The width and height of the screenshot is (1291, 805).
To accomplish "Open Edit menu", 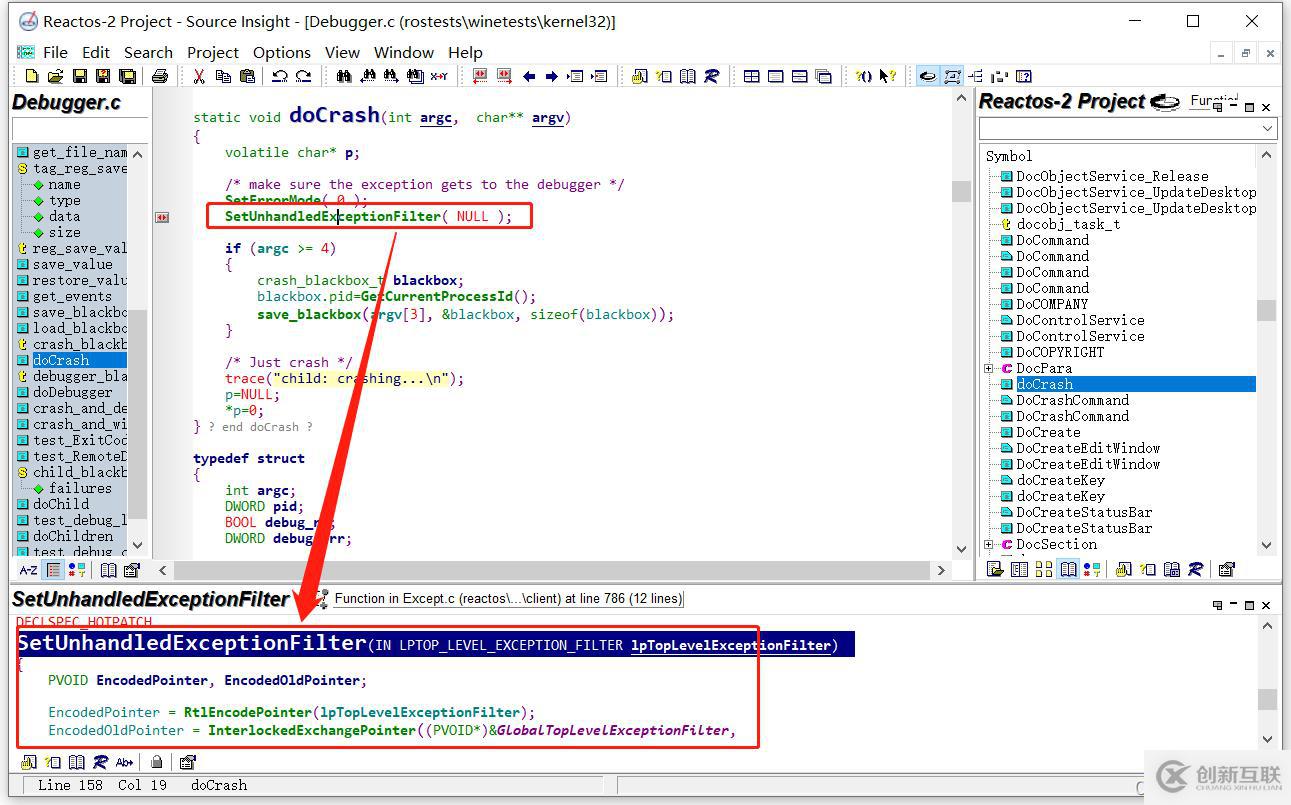I will (96, 52).
